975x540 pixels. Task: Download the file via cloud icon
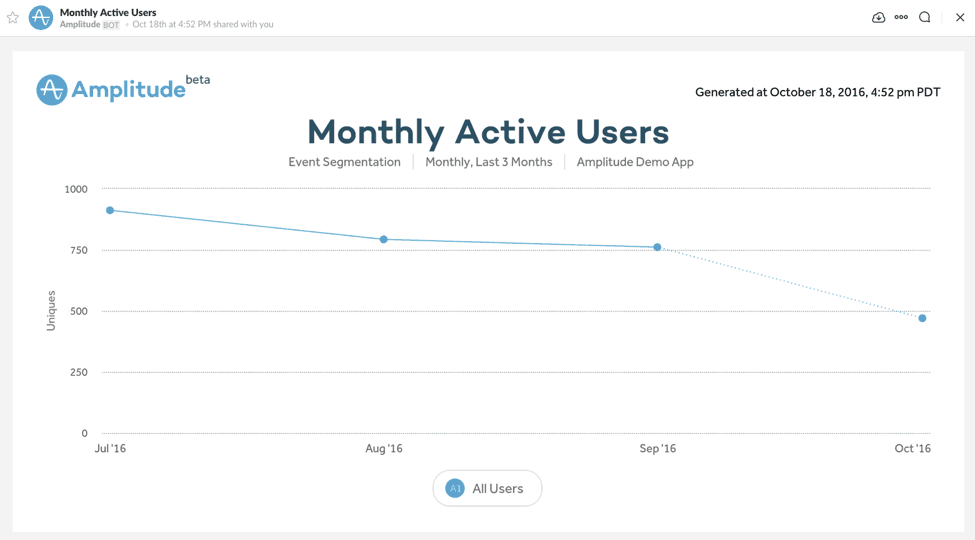[878, 18]
